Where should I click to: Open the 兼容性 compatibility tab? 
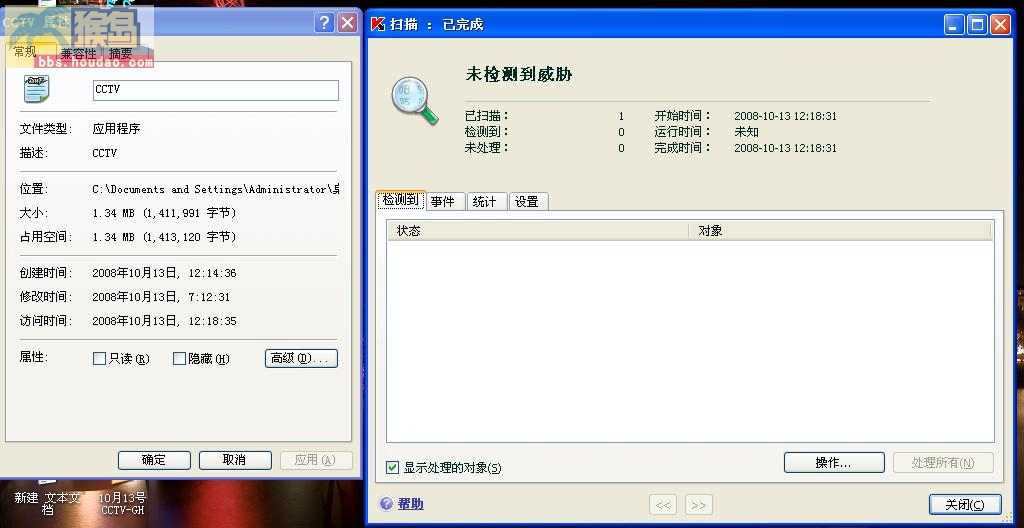(x=78, y=54)
